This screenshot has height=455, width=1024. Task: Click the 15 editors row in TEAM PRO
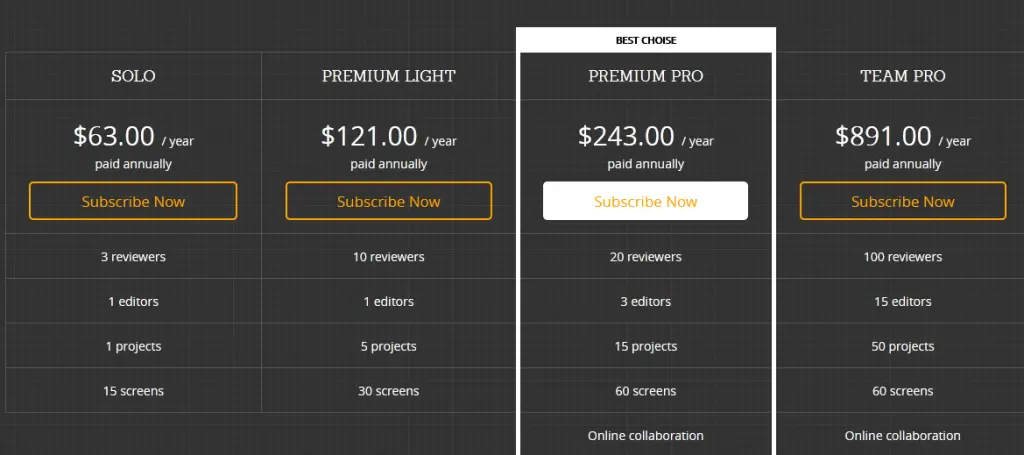[903, 302]
